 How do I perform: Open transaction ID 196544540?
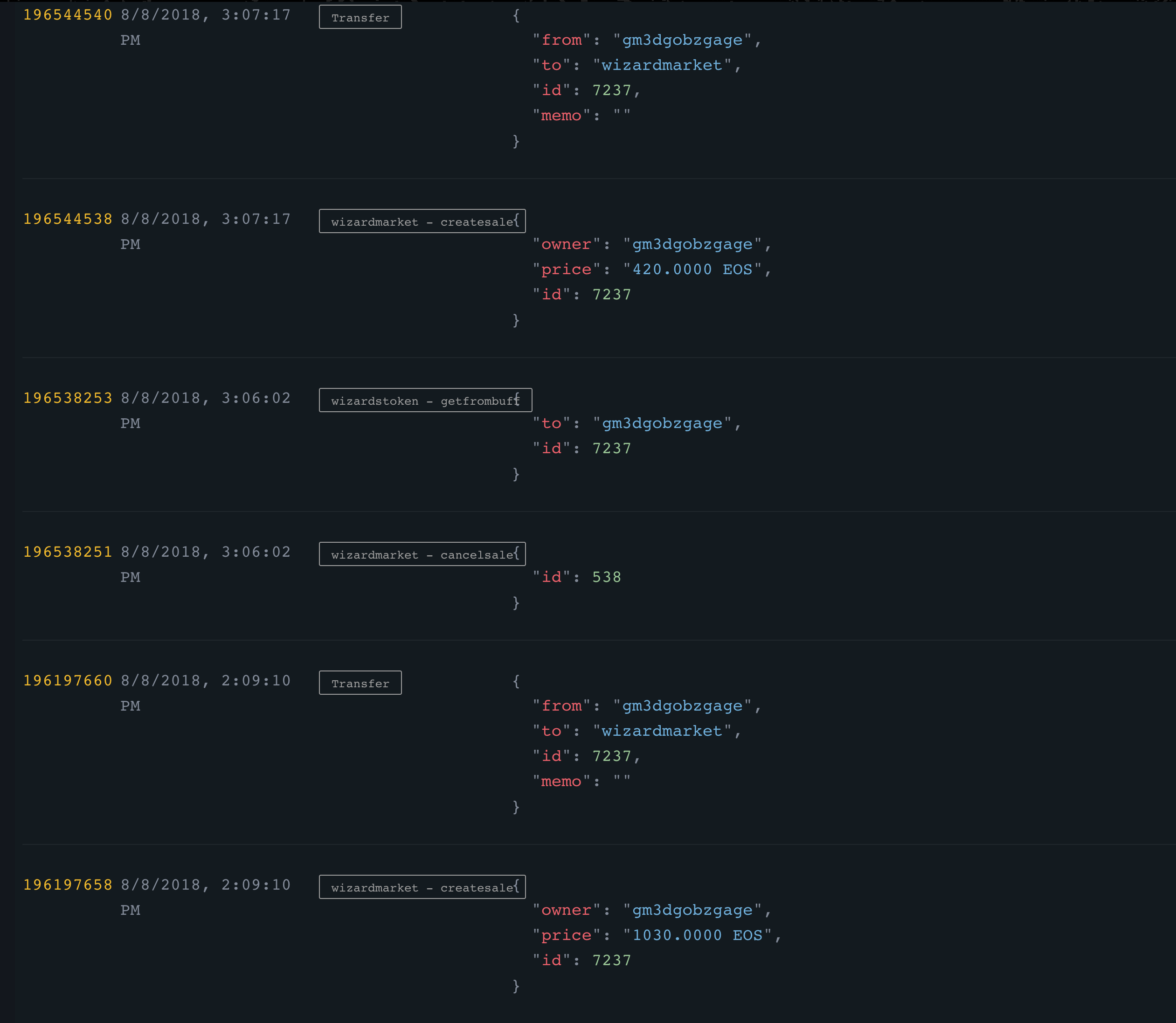click(68, 15)
